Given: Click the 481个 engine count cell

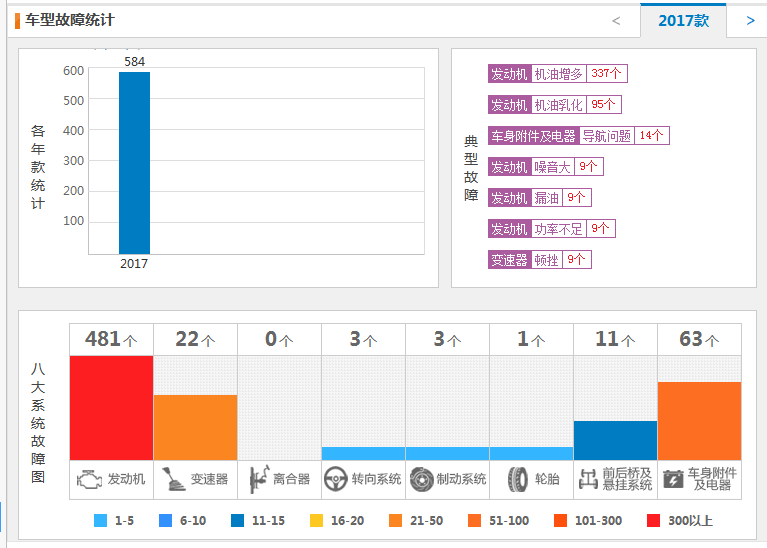Looking at the screenshot, I should coord(112,339).
